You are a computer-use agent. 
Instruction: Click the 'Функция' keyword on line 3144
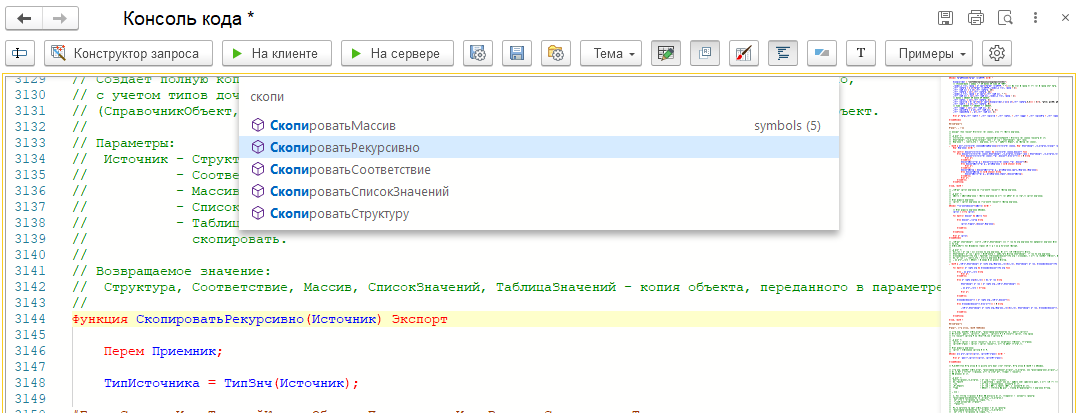100,319
